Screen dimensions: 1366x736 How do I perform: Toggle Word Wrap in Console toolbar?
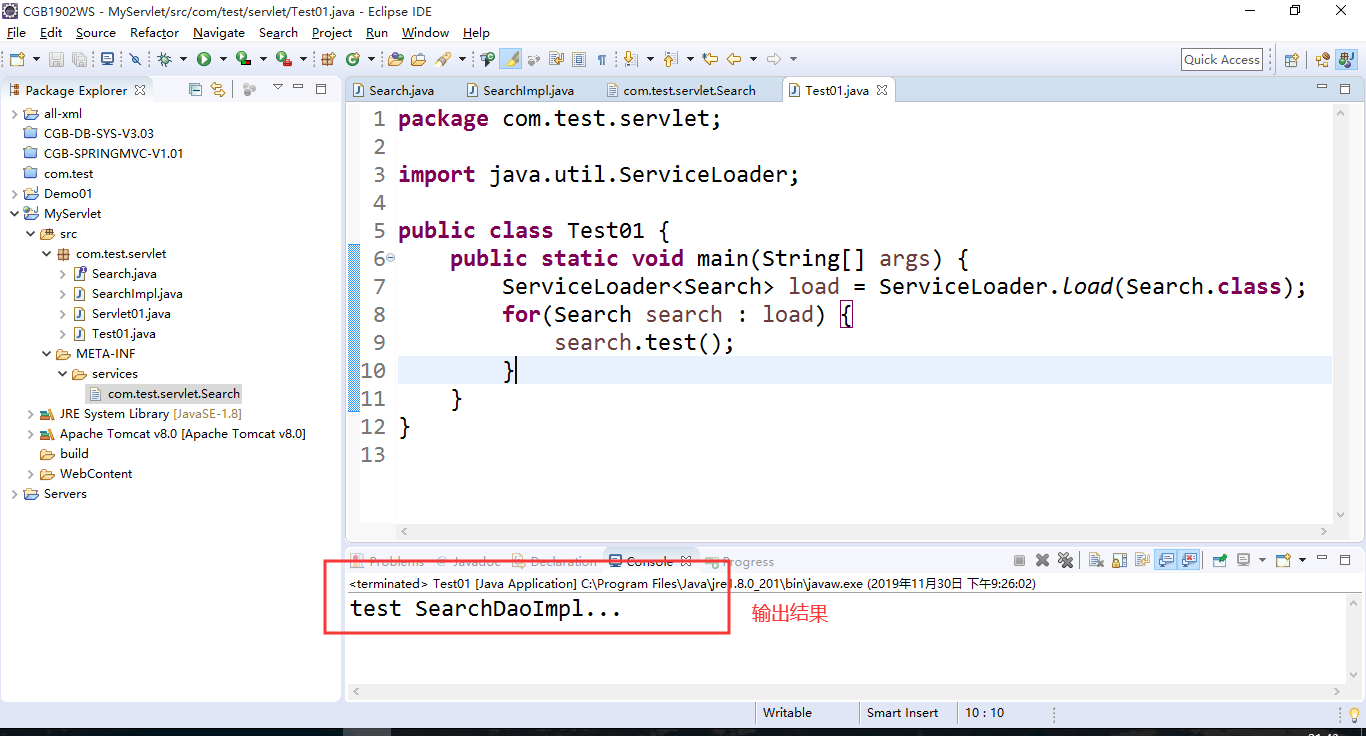click(x=1142, y=560)
